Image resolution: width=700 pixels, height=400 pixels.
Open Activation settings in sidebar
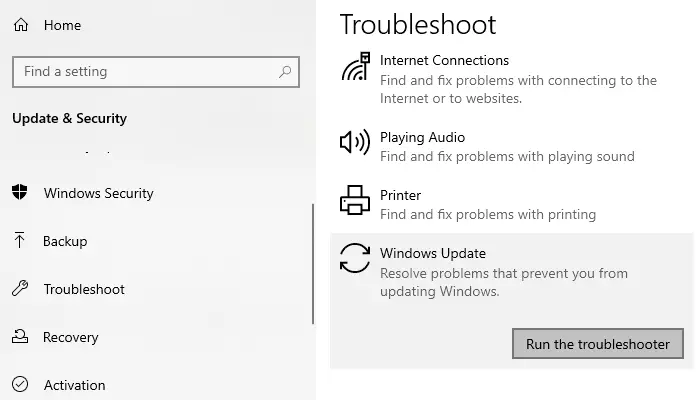click(x=74, y=385)
